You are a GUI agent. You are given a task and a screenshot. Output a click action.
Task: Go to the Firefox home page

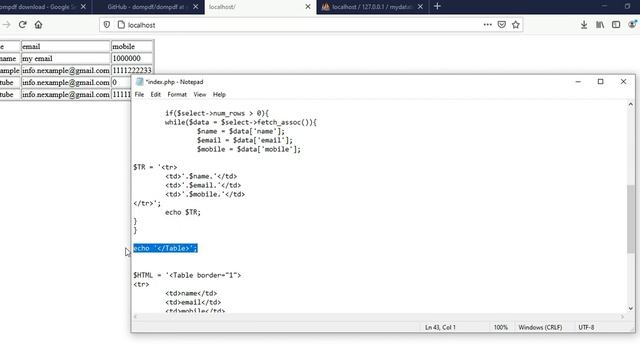[38, 24]
